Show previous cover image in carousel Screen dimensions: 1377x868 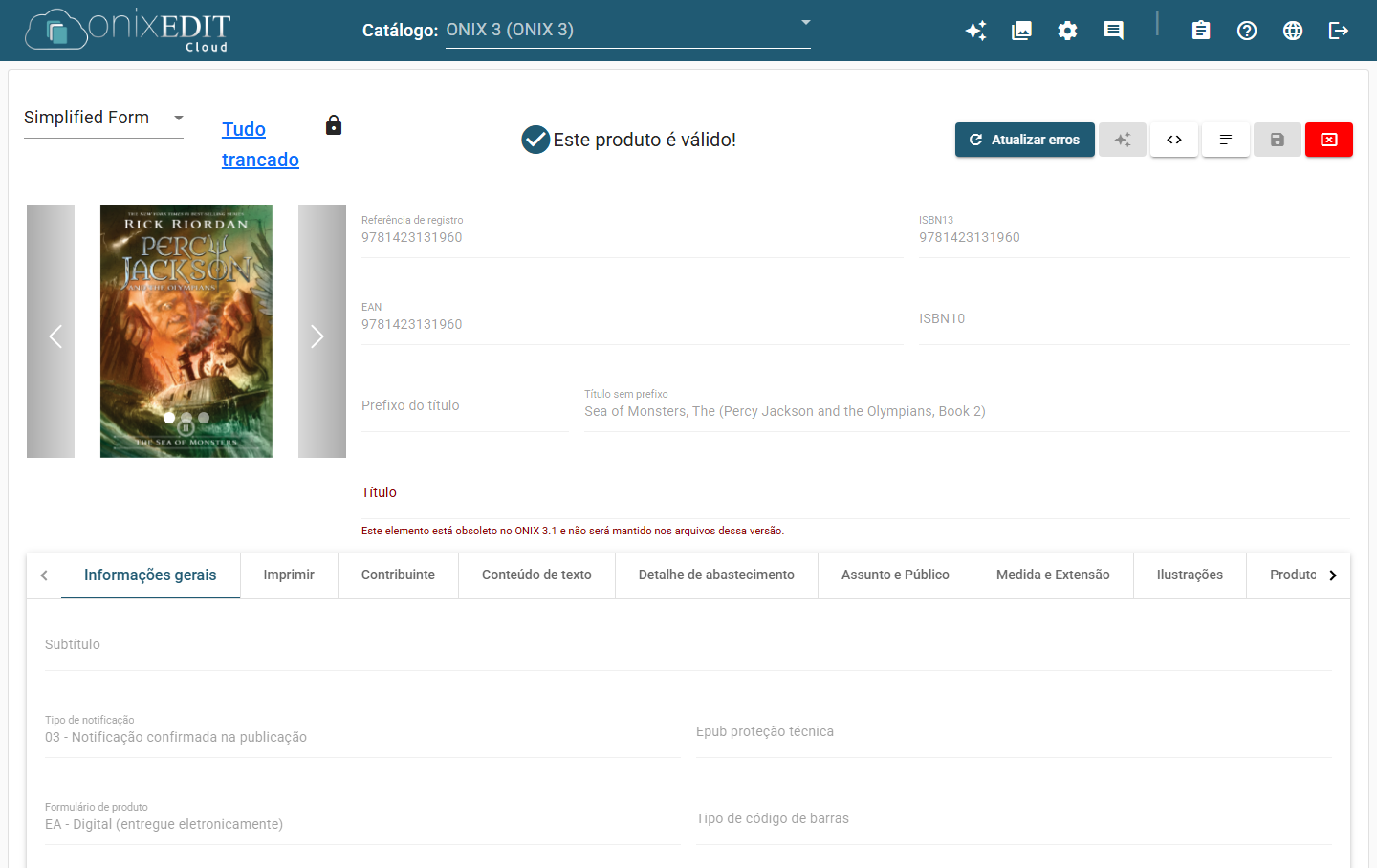coord(51,331)
